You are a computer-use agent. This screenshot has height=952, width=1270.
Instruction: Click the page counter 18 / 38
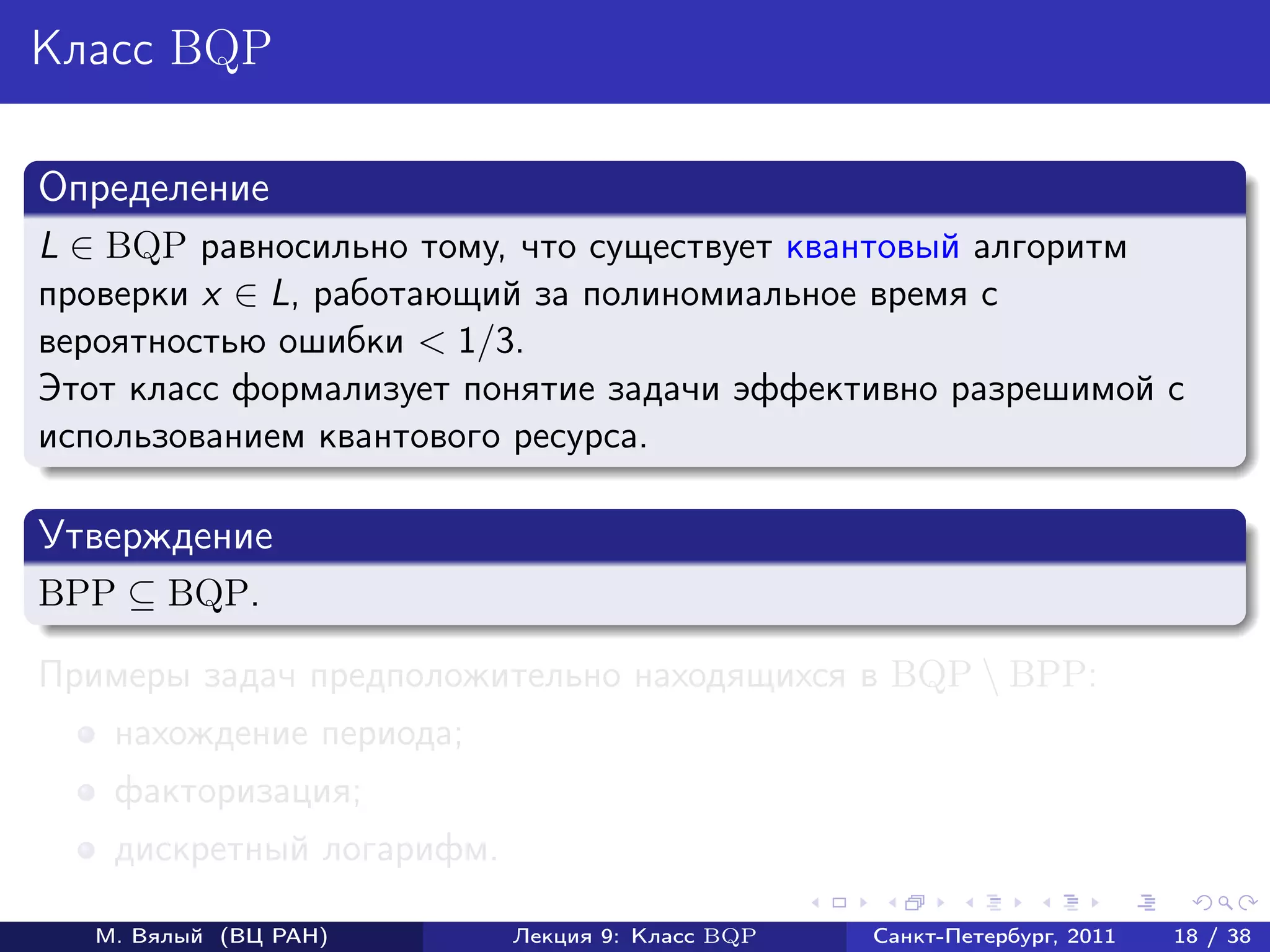(1212, 936)
